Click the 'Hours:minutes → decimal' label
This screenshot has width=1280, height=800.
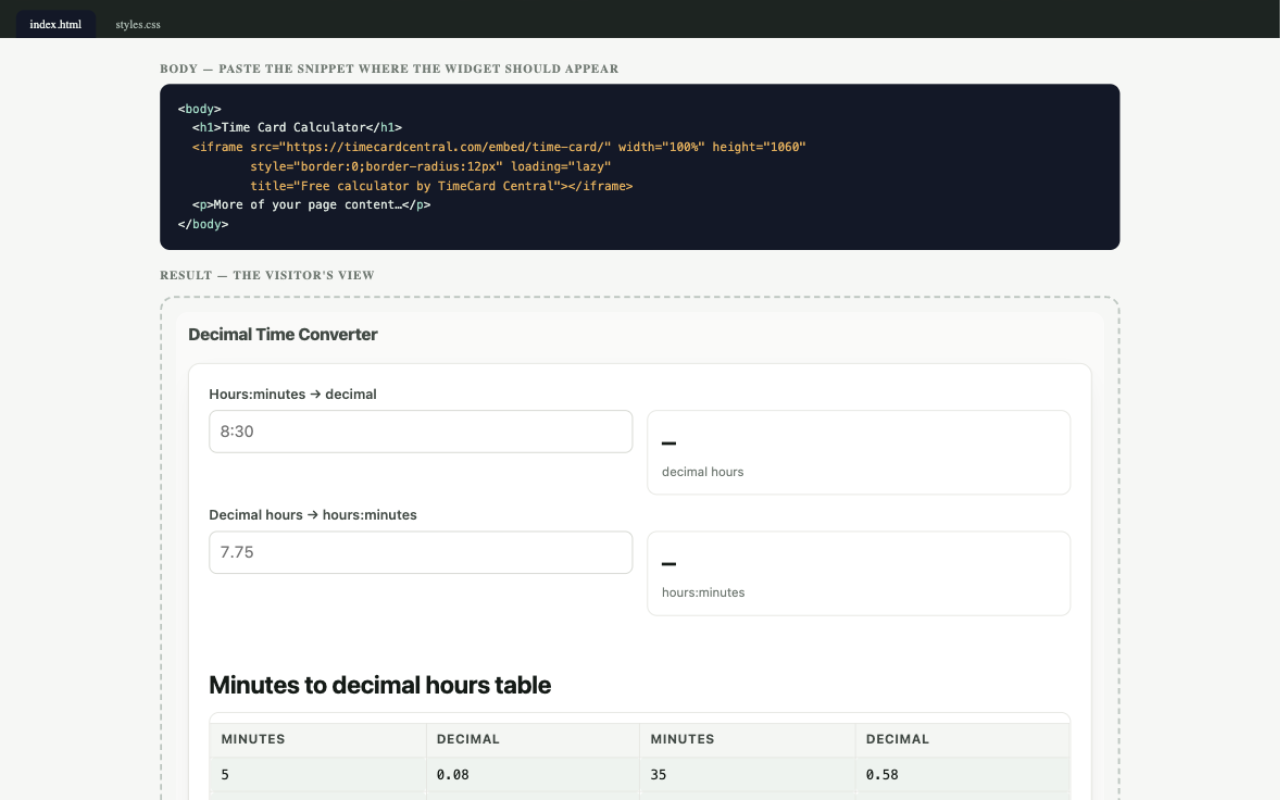293,394
